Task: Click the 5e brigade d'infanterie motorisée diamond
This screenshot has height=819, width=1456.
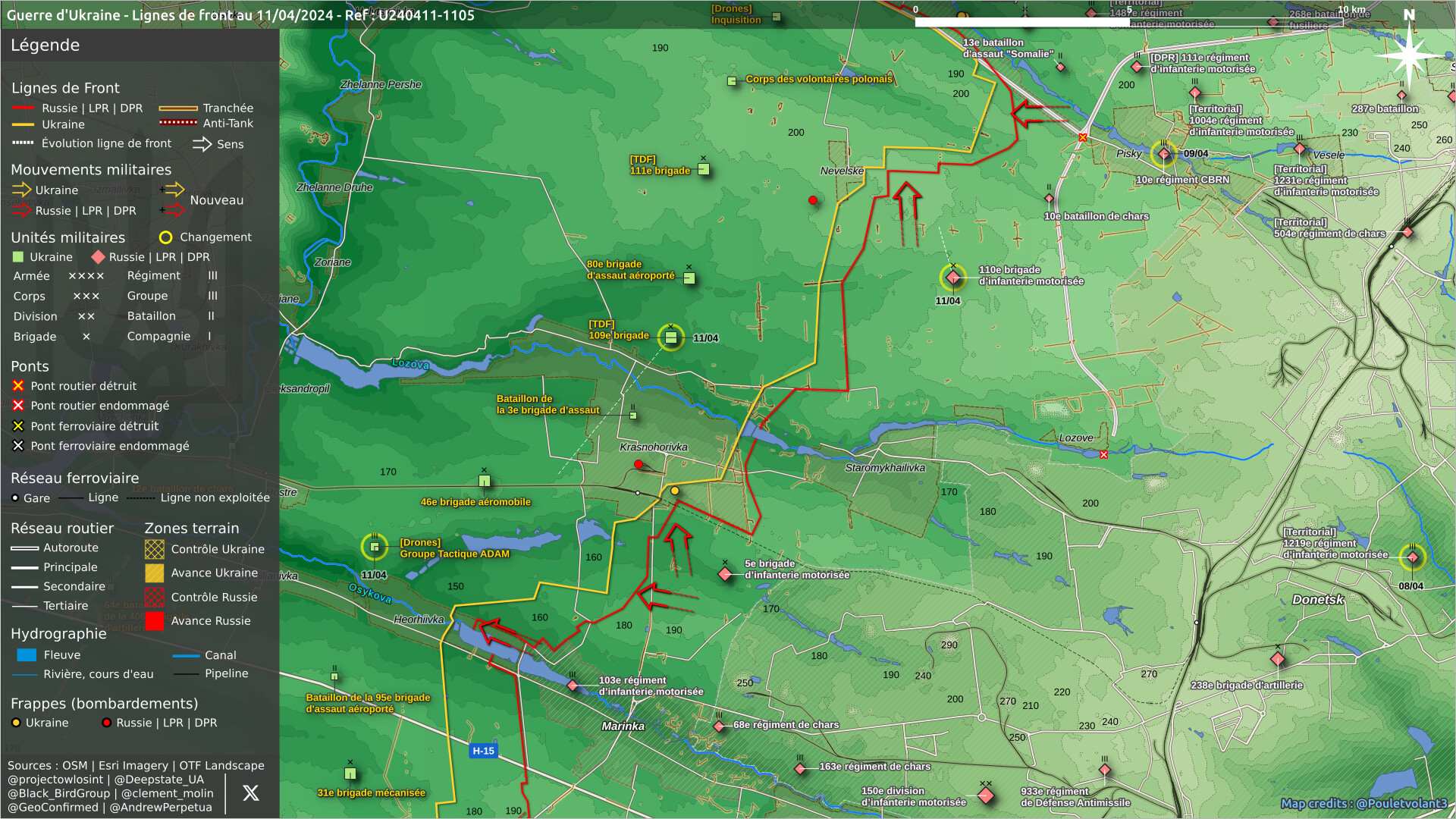Action: [x=725, y=574]
